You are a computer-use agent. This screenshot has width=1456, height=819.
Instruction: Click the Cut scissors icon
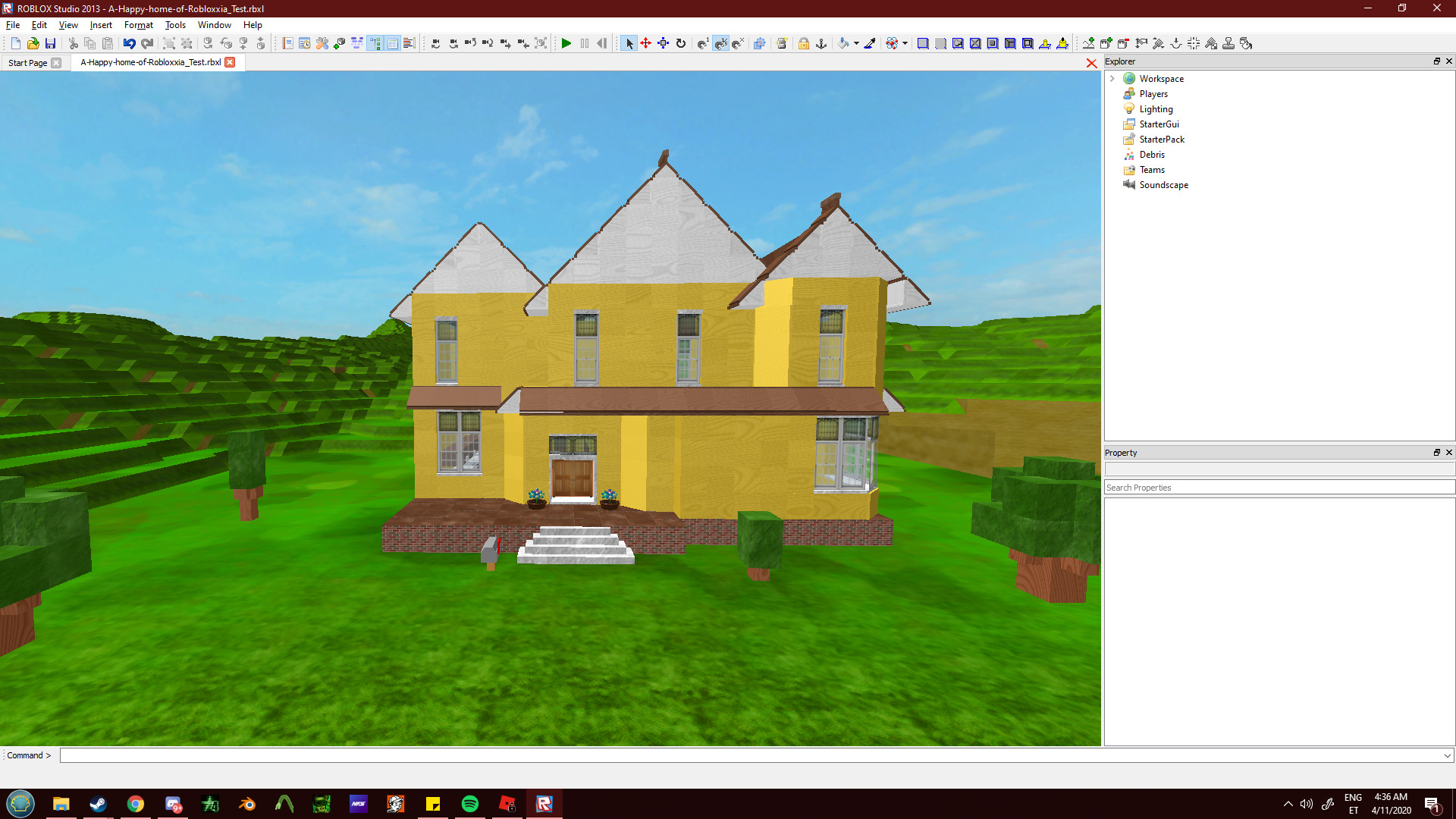[x=74, y=43]
